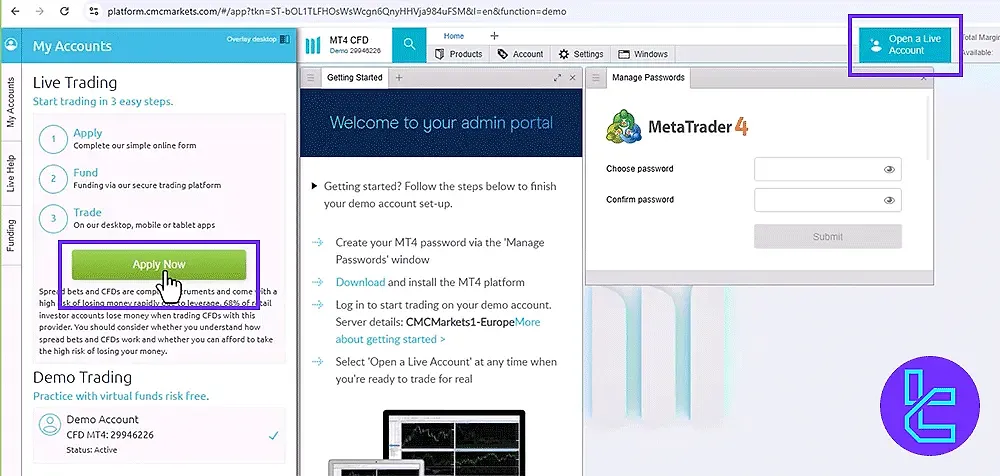Screen dimensions: 1000x476
Task: Reveal the Confirm password field text
Action: pyautogui.click(x=889, y=200)
